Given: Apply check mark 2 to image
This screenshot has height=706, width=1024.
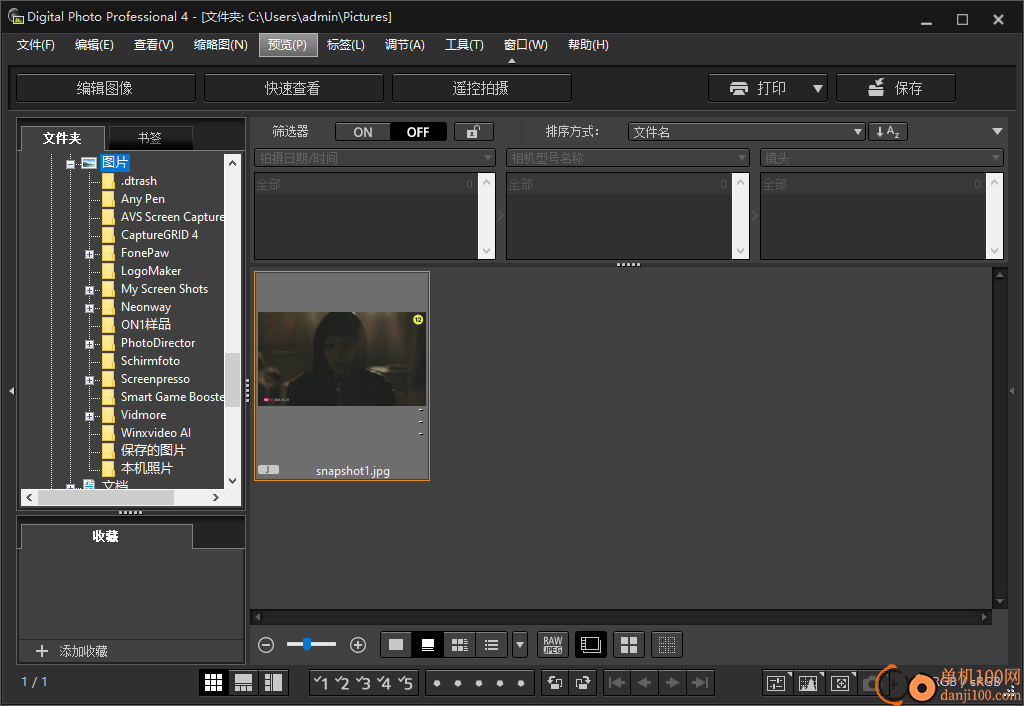Looking at the screenshot, I should click(342, 683).
